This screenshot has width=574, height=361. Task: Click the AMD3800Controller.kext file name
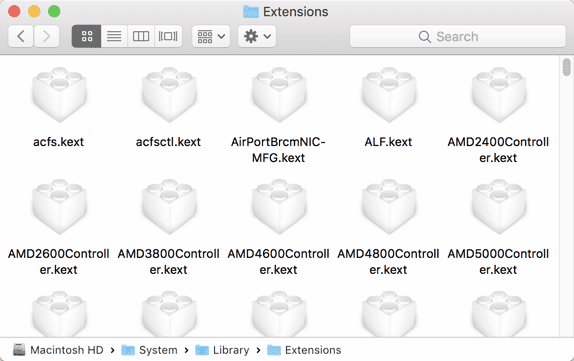pos(168,262)
